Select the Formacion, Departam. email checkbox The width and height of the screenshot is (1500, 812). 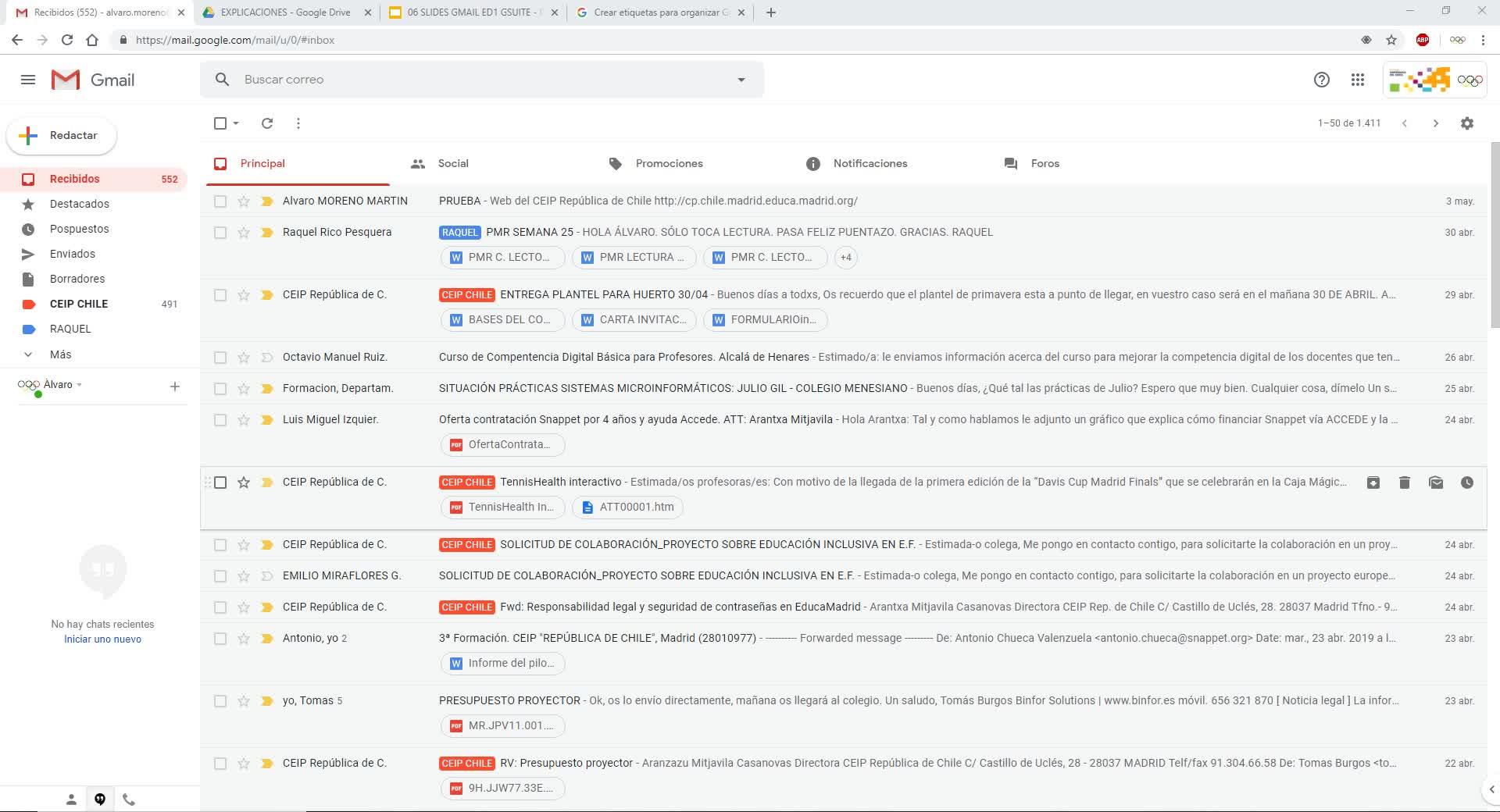pos(220,389)
